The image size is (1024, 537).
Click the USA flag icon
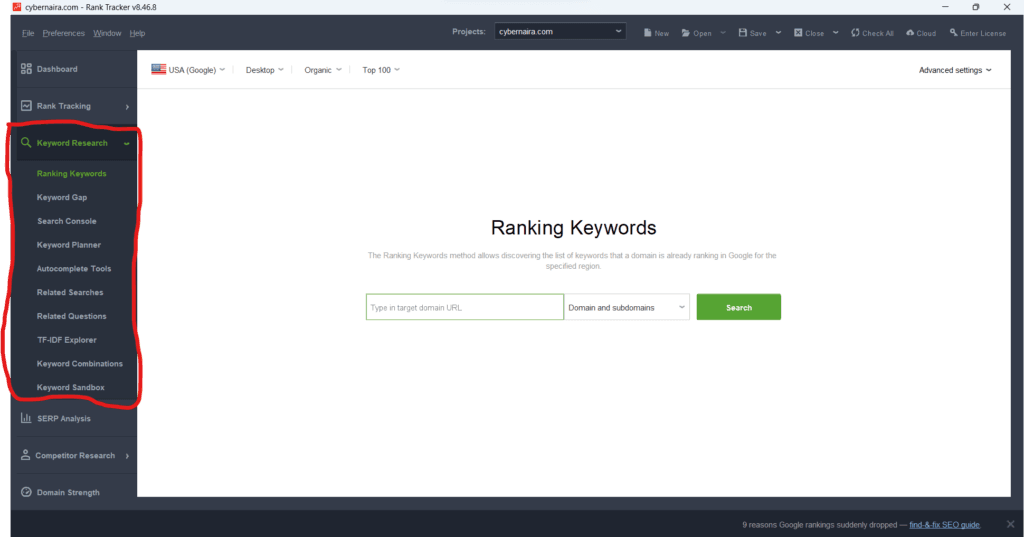(x=159, y=69)
